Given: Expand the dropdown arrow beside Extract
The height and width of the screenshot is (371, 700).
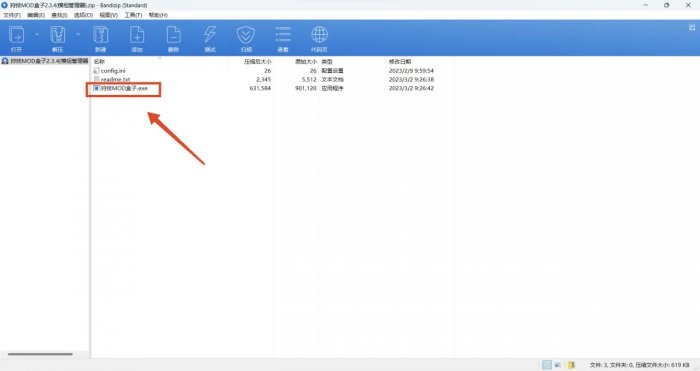Looking at the screenshot, I should [x=78, y=34].
